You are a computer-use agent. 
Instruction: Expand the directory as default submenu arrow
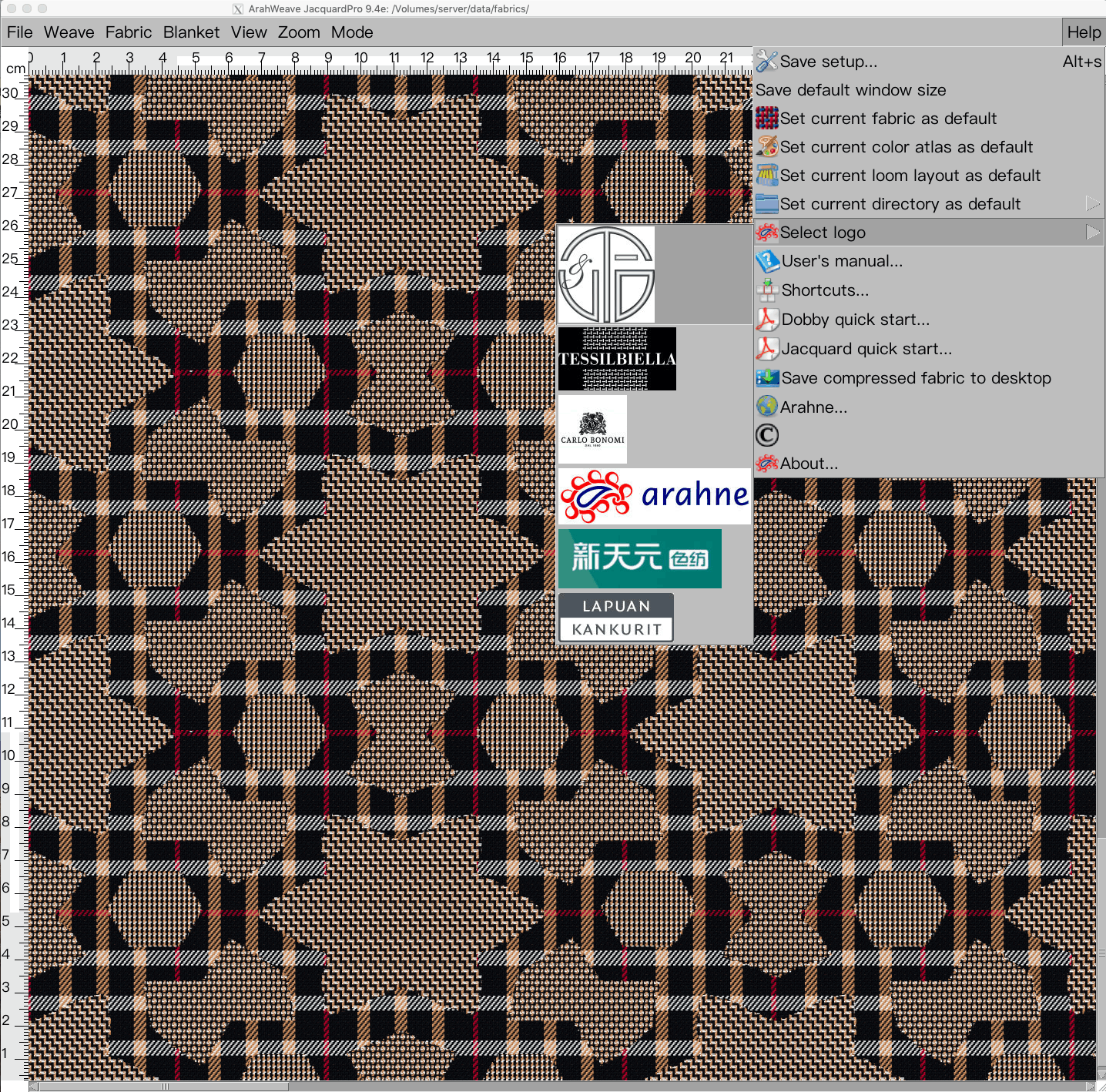pyautogui.click(x=1092, y=203)
